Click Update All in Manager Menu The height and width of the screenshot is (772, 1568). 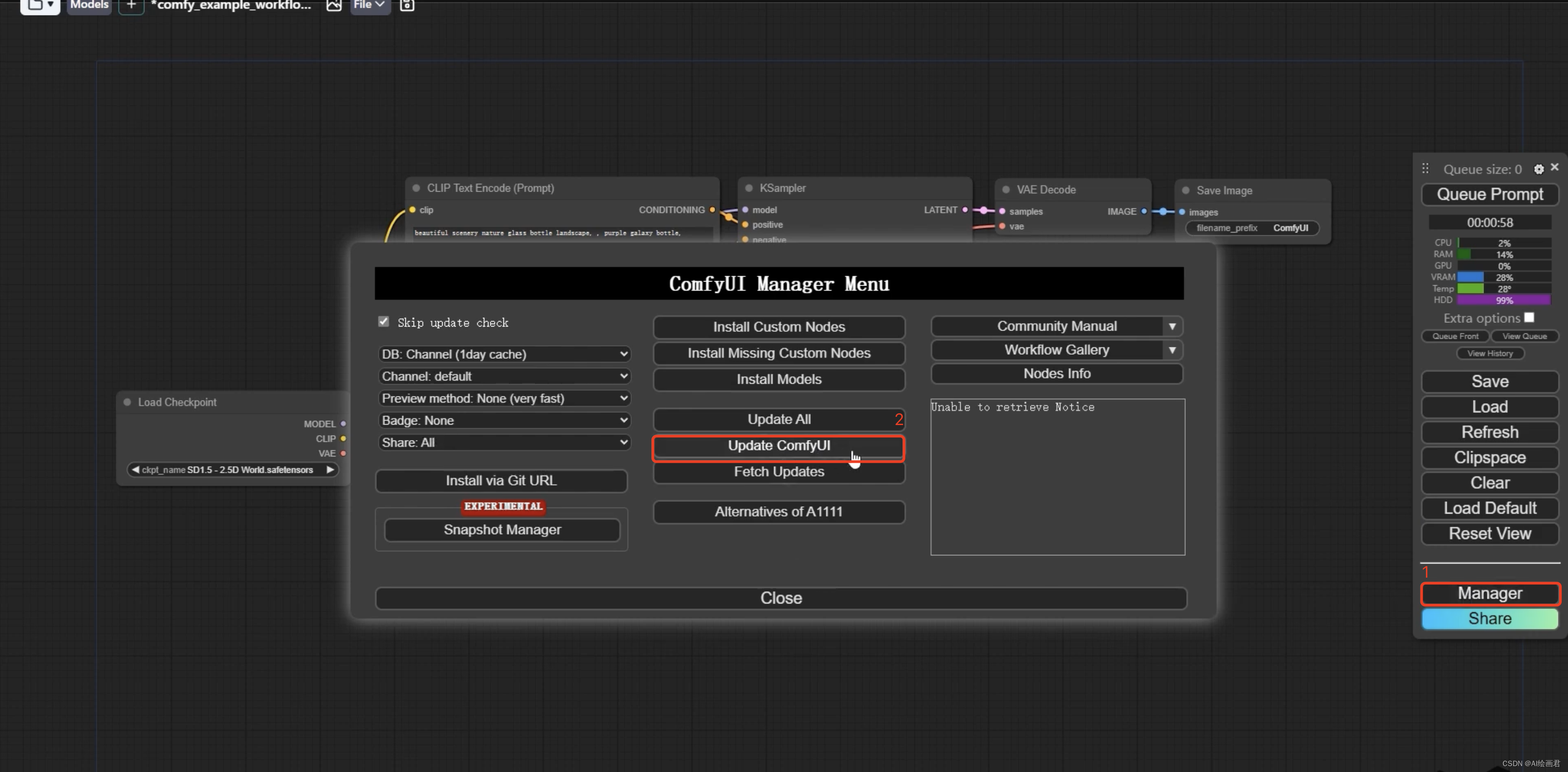coord(779,420)
